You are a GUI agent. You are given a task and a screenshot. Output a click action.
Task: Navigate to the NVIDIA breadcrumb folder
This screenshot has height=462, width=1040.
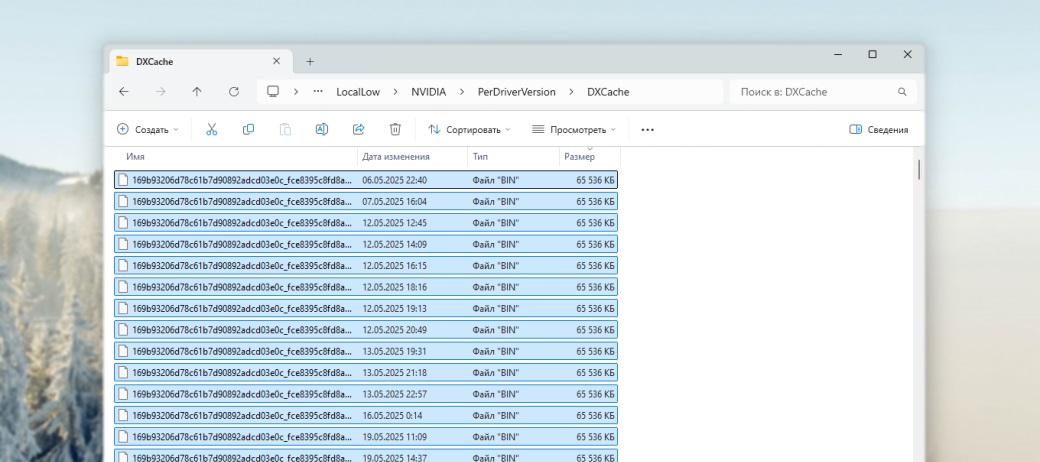428,92
